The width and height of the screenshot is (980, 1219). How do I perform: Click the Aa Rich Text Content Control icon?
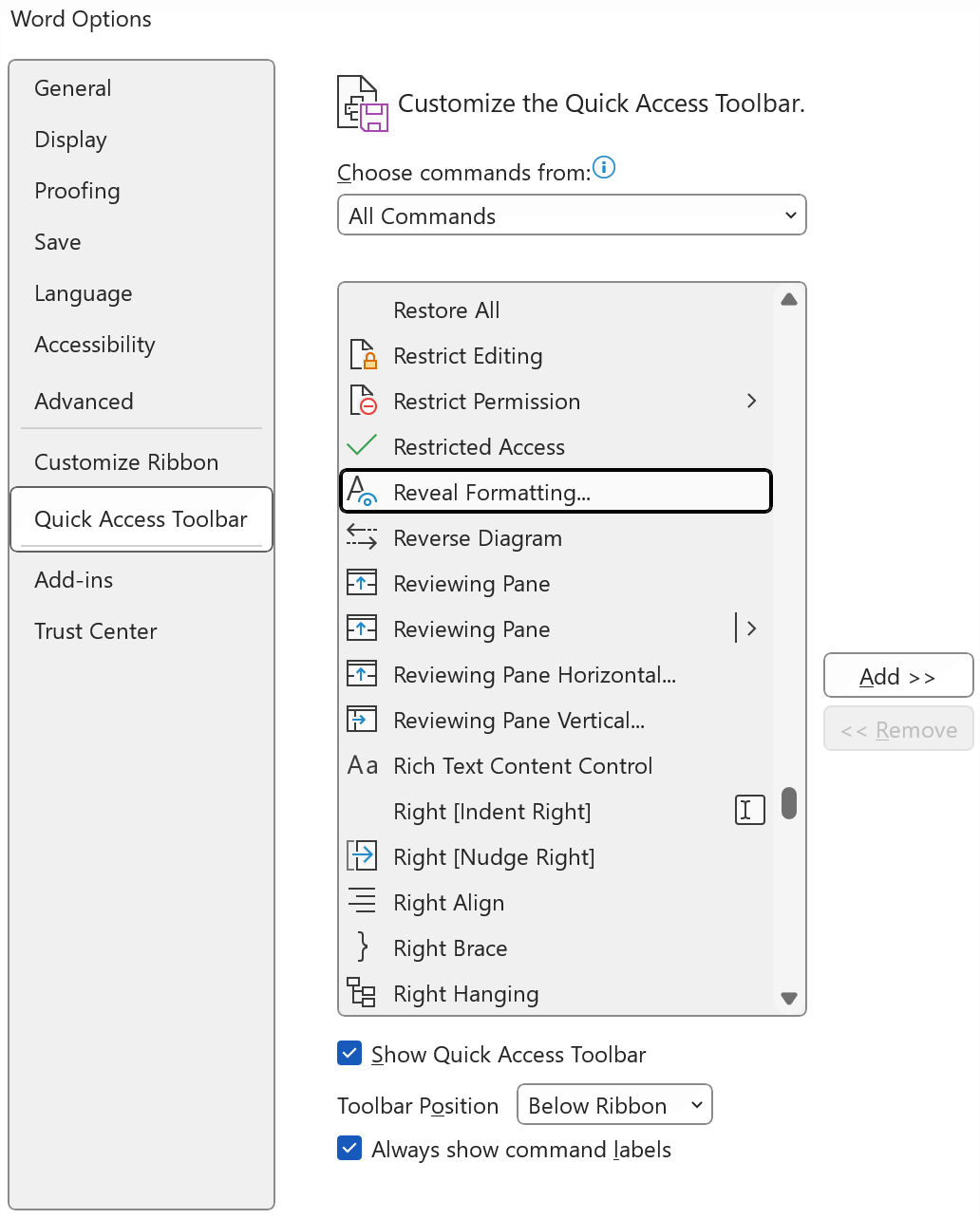coord(363,765)
